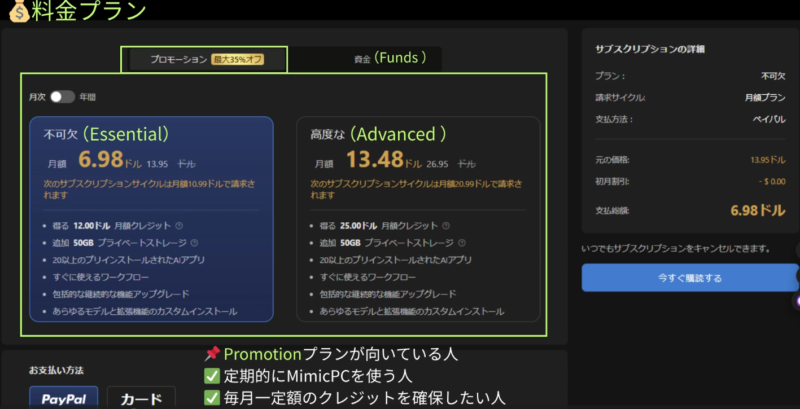Click the 今すぐ購読する subscribe button

(x=690, y=278)
